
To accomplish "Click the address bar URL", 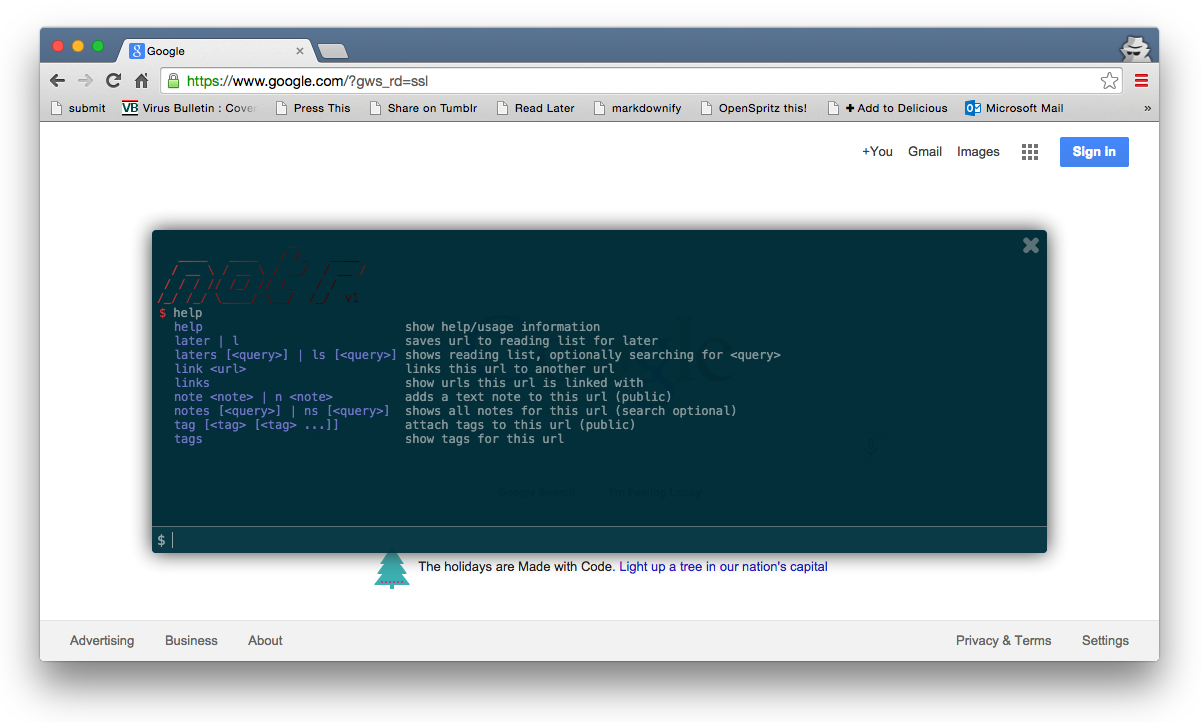I will point(307,81).
